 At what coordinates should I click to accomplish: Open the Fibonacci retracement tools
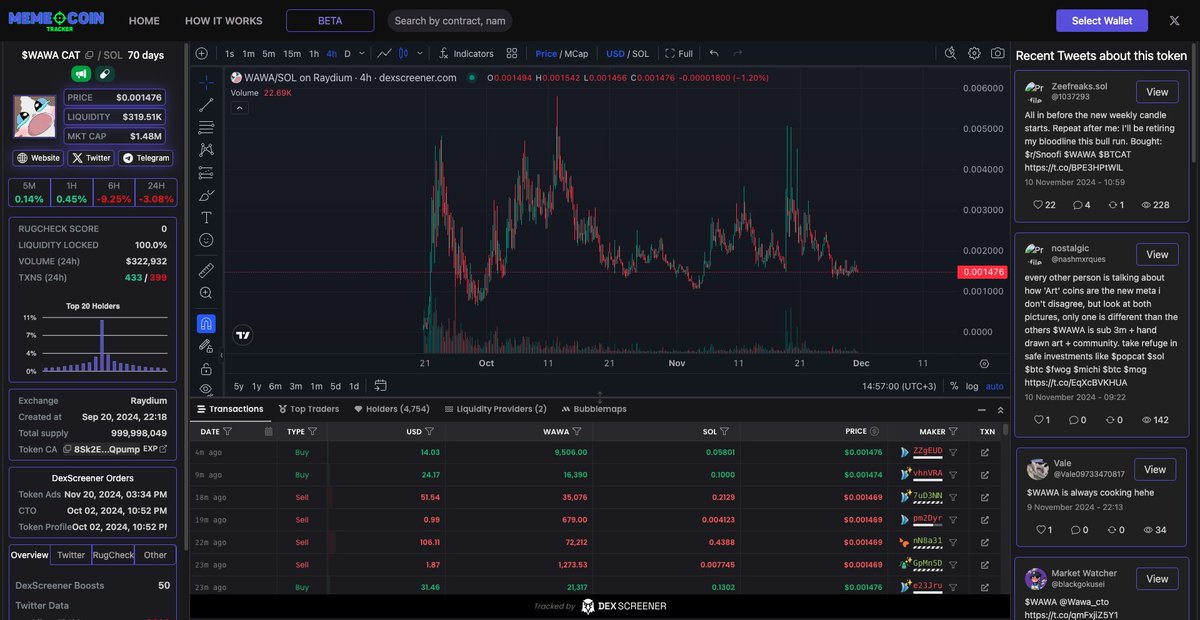coord(206,127)
